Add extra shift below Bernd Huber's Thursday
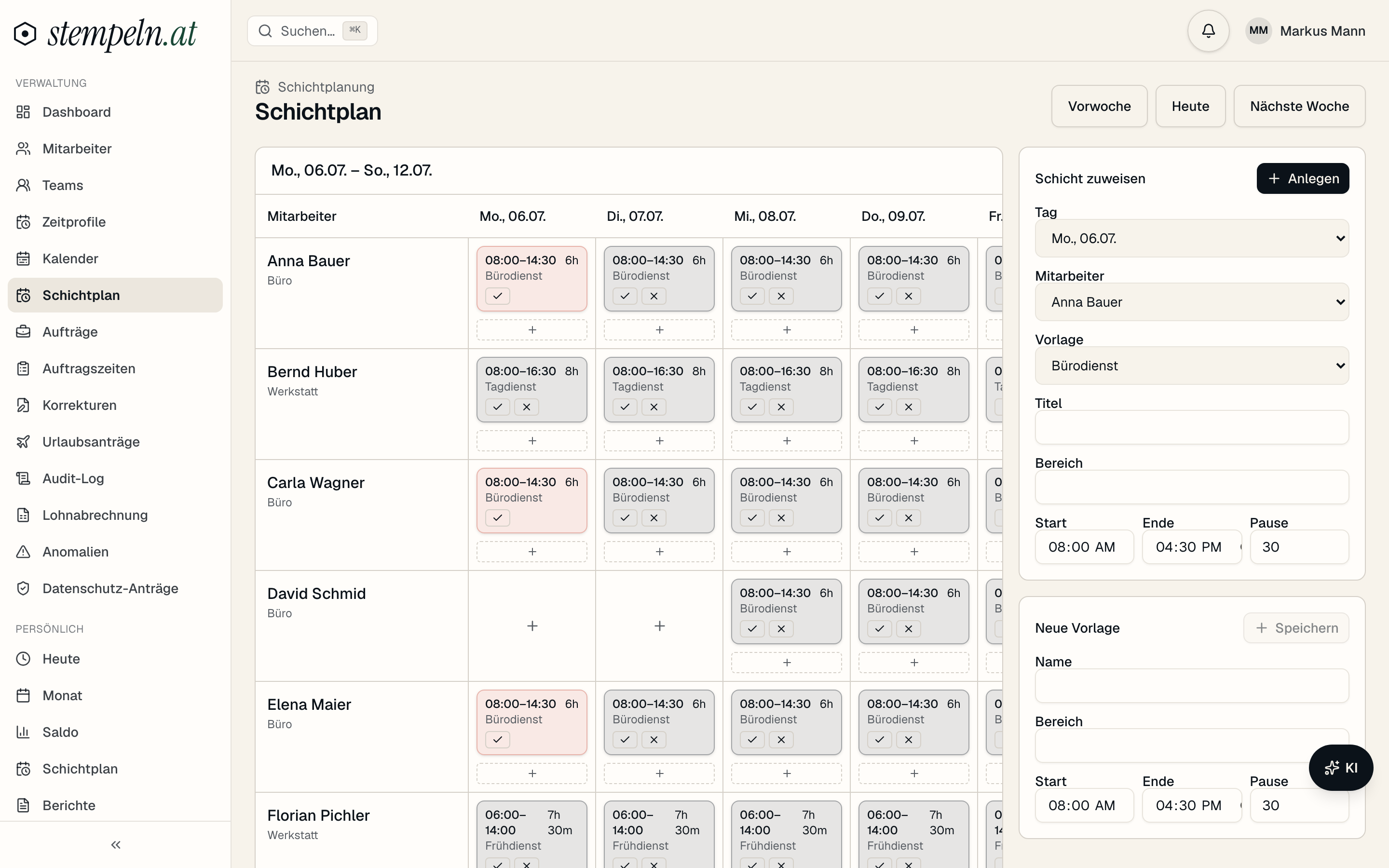The width and height of the screenshot is (1389, 868). pos(914,441)
